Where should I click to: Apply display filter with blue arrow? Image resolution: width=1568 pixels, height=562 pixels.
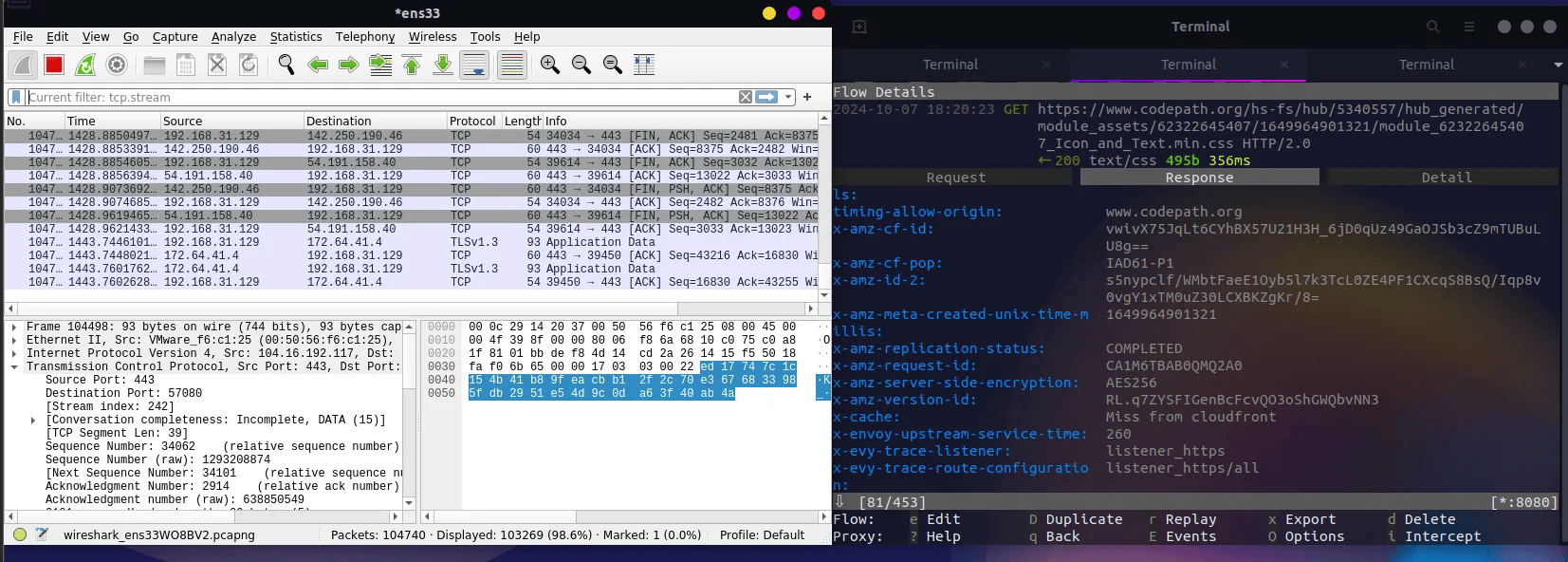coord(766,97)
